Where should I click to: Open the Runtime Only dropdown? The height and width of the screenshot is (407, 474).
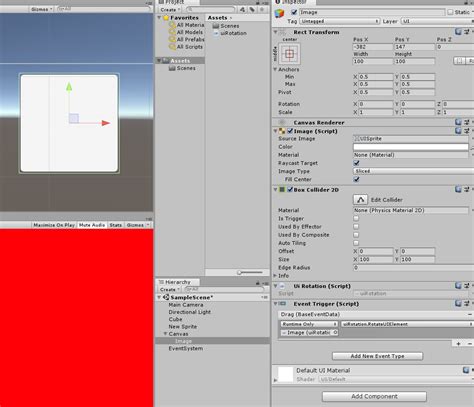tap(309, 324)
